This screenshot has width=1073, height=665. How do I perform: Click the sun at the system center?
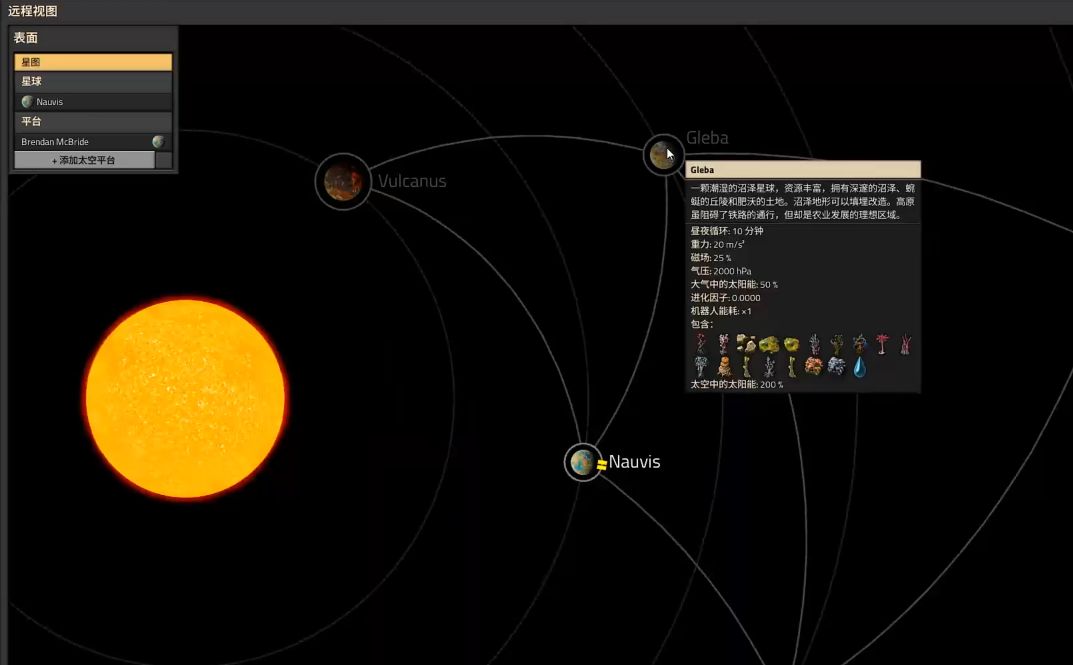185,398
